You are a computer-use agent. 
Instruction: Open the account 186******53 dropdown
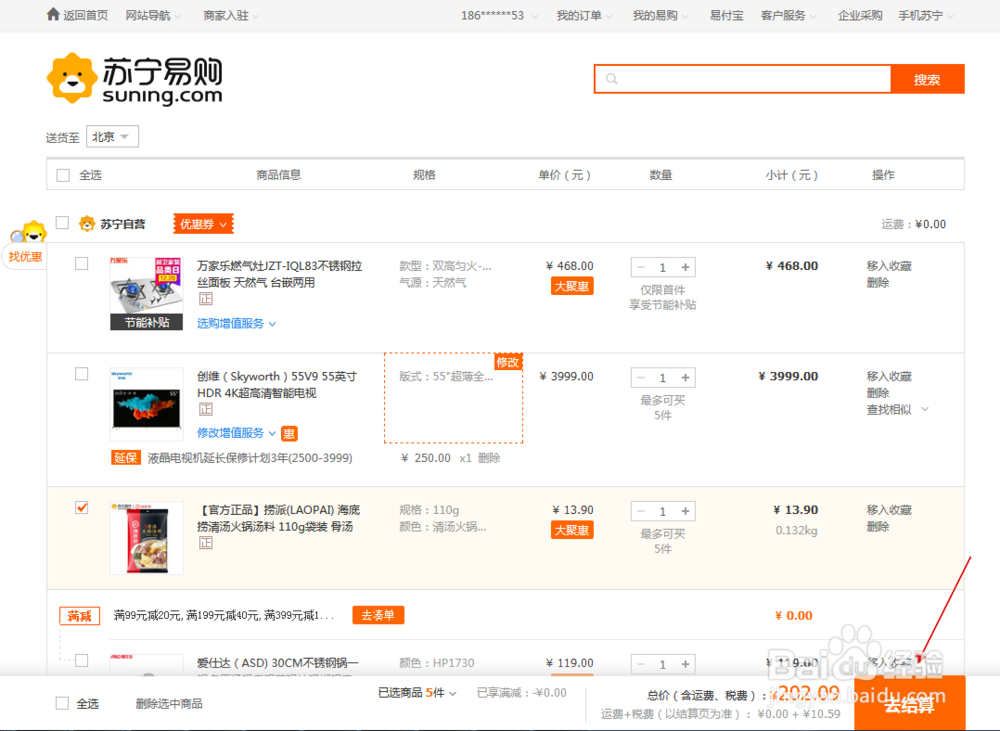(x=499, y=15)
